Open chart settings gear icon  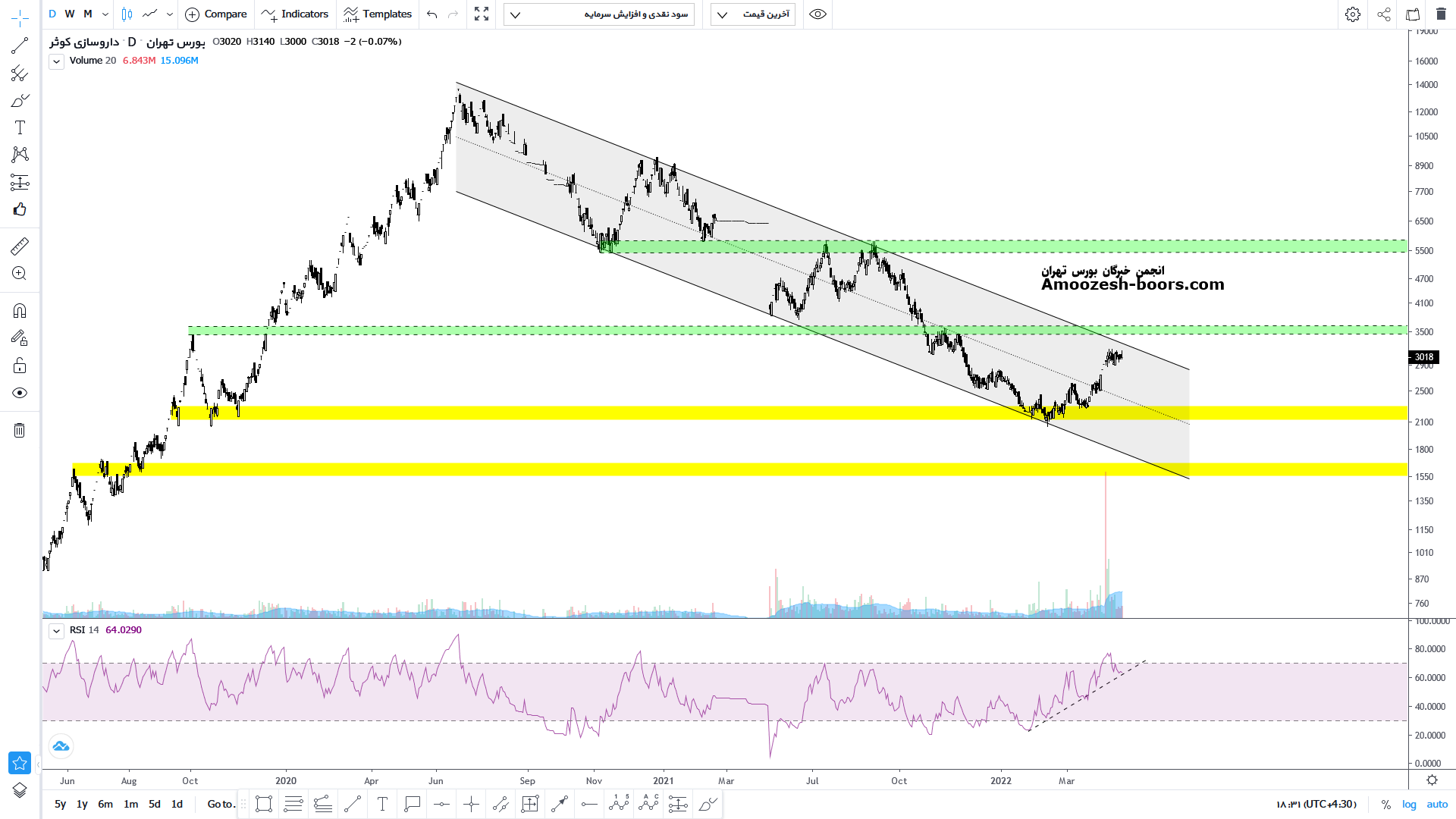[1353, 14]
